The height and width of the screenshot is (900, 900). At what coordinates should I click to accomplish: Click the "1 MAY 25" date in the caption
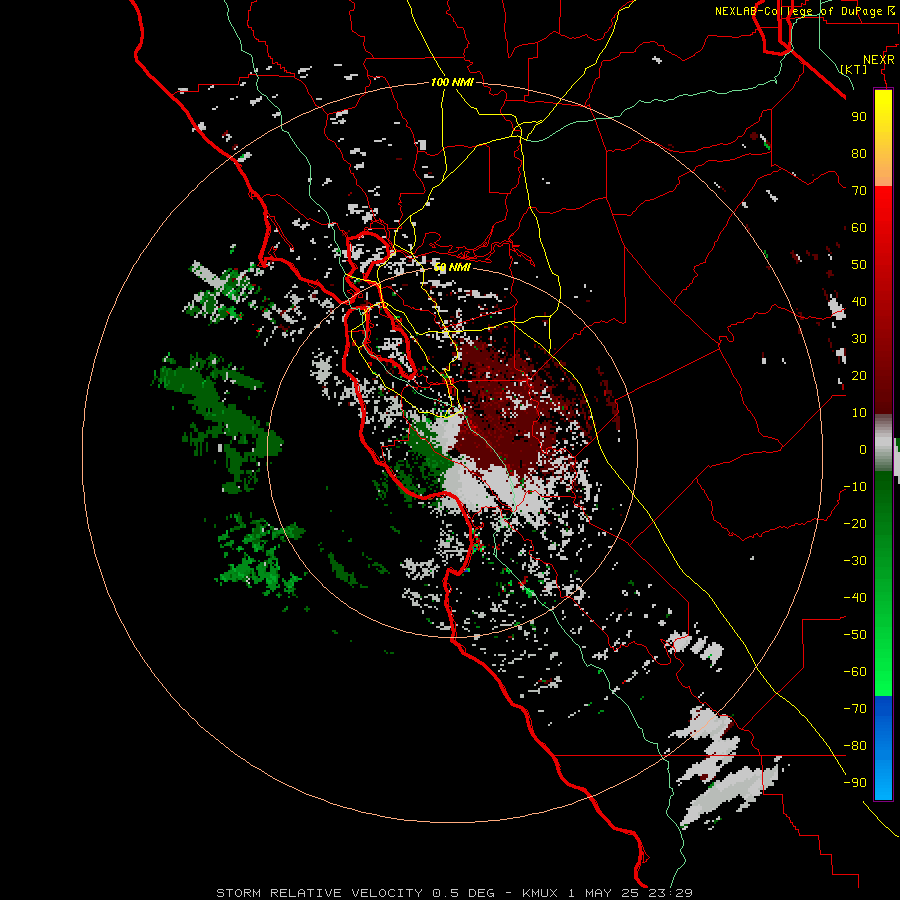click(x=604, y=893)
